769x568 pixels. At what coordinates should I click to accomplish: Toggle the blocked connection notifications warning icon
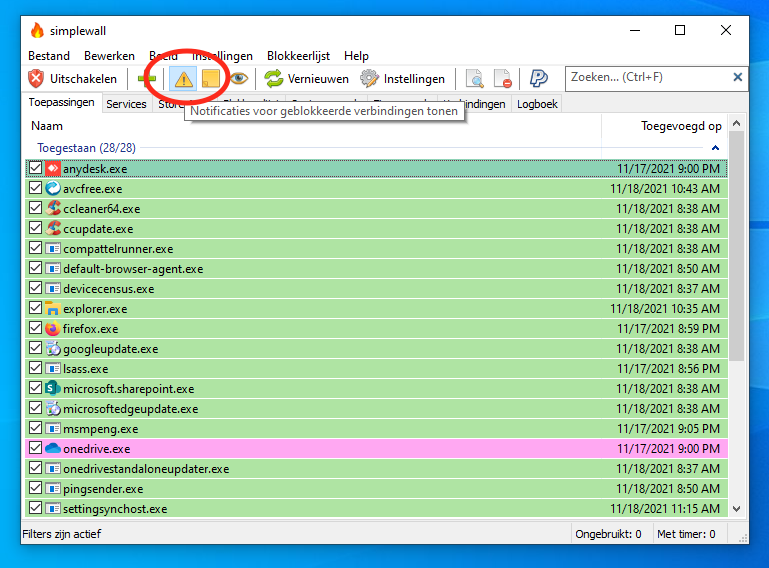pos(183,79)
